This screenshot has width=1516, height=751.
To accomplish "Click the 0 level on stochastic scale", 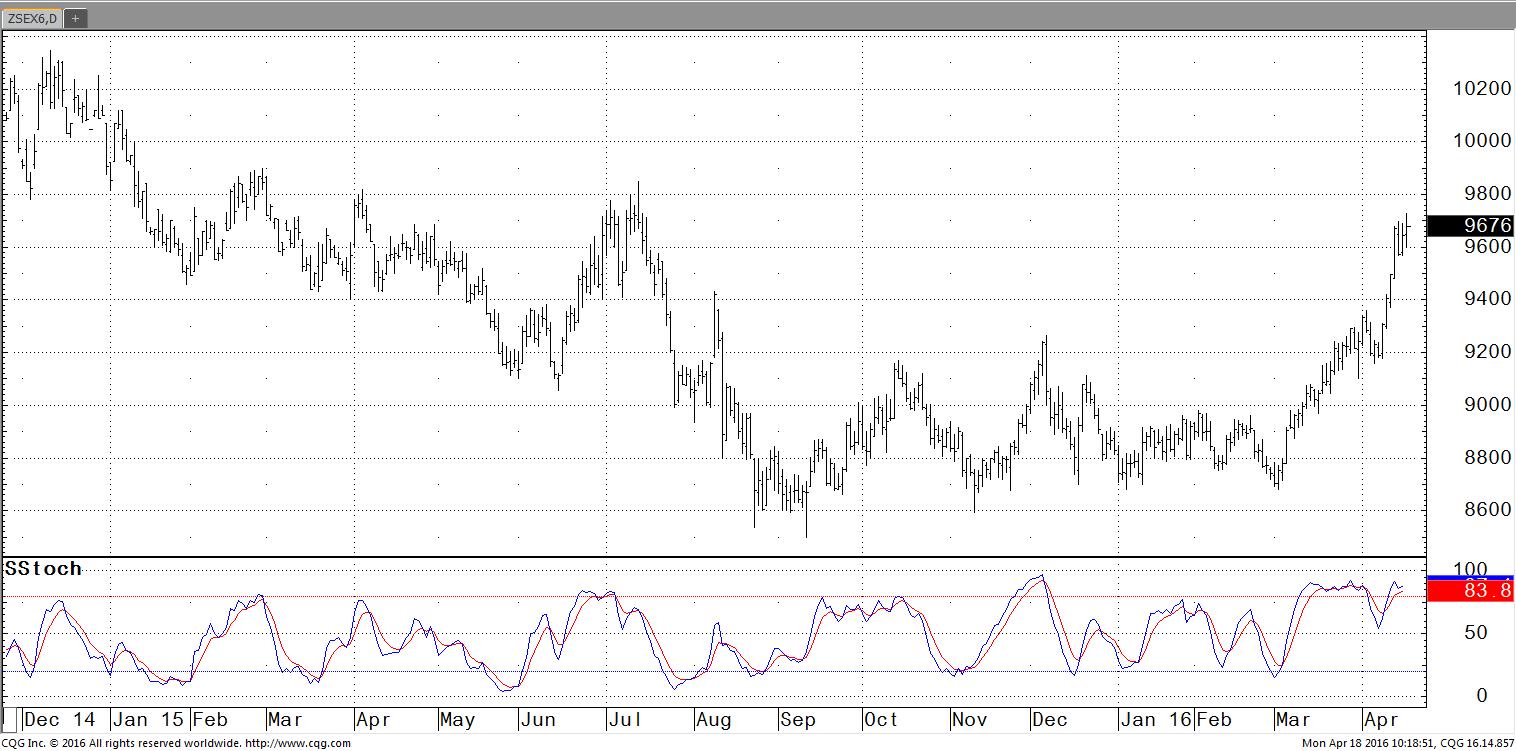I will click(x=1481, y=696).
